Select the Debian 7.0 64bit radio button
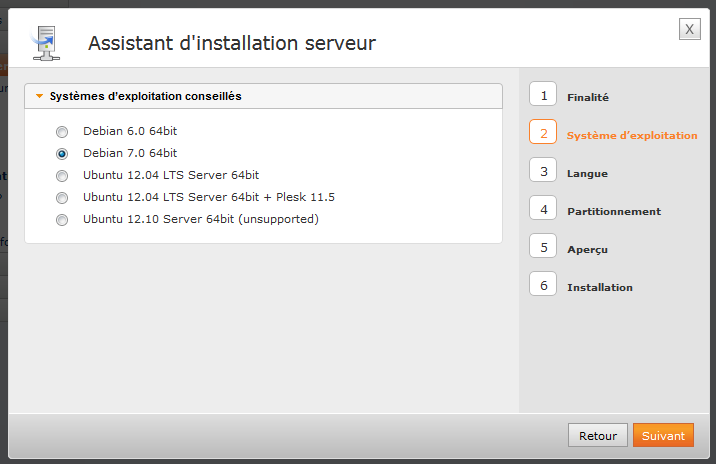This screenshot has height=464, width=716. tap(62, 153)
